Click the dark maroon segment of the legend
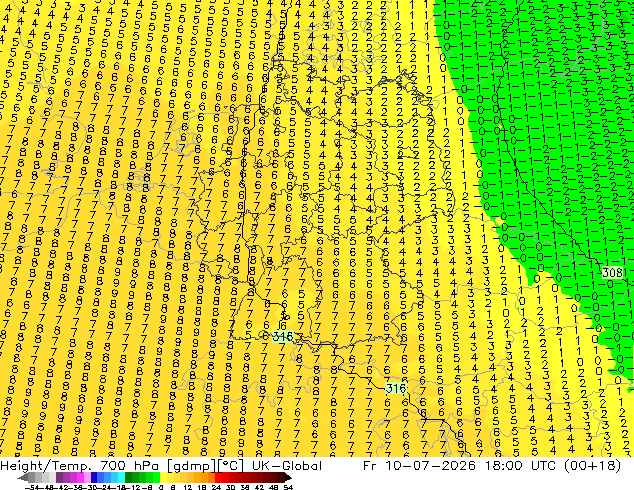Image resolution: width=634 pixels, height=490 pixels. point(277,478)
